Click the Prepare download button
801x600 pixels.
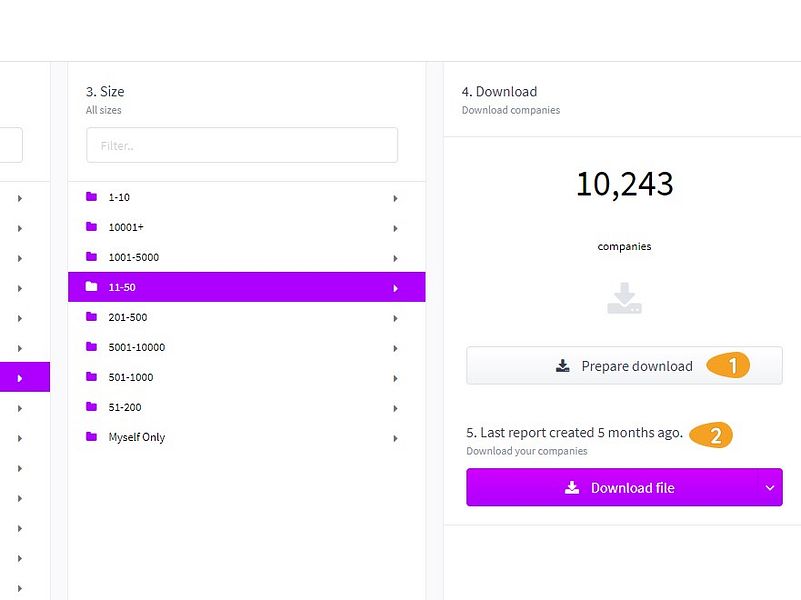tap(624, 366)
